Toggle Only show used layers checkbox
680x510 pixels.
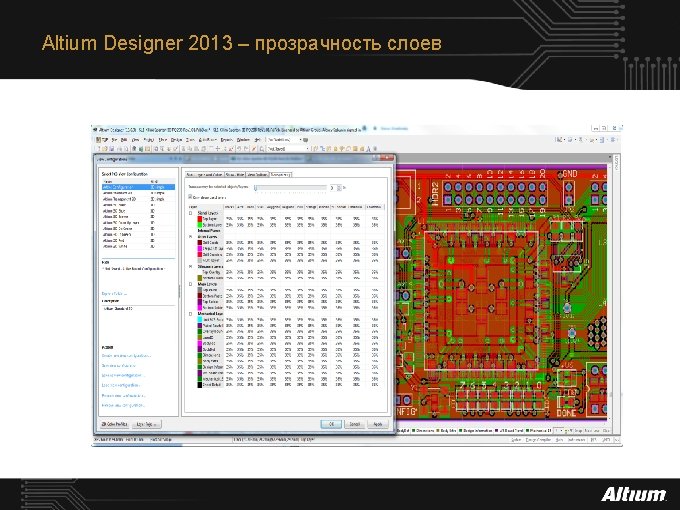point(190,197)
